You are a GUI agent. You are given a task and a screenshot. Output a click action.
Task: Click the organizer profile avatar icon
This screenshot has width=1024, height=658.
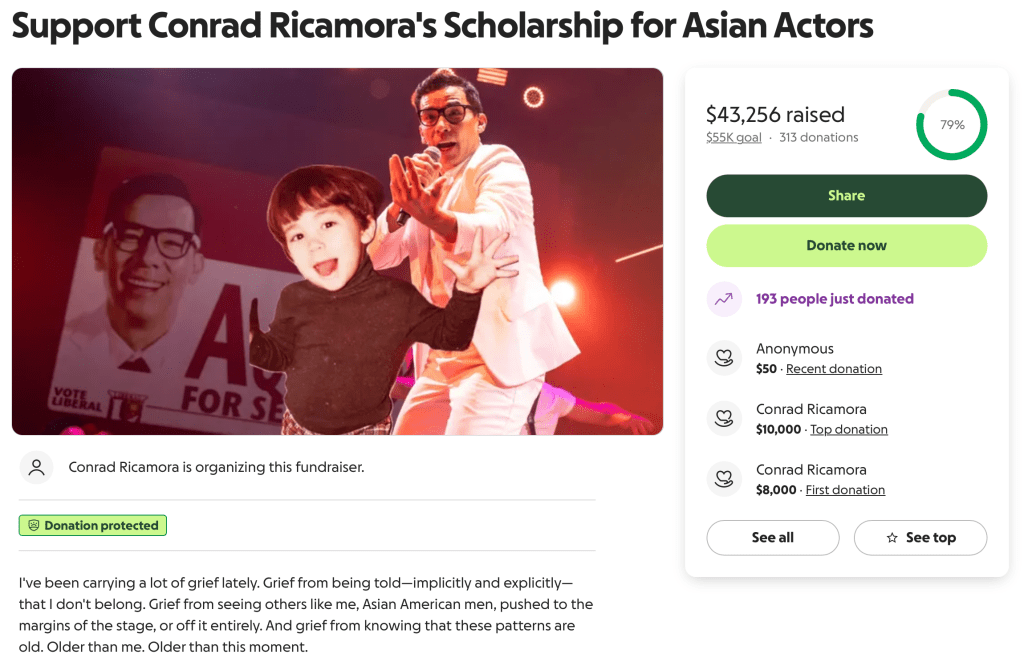(37, 467)
